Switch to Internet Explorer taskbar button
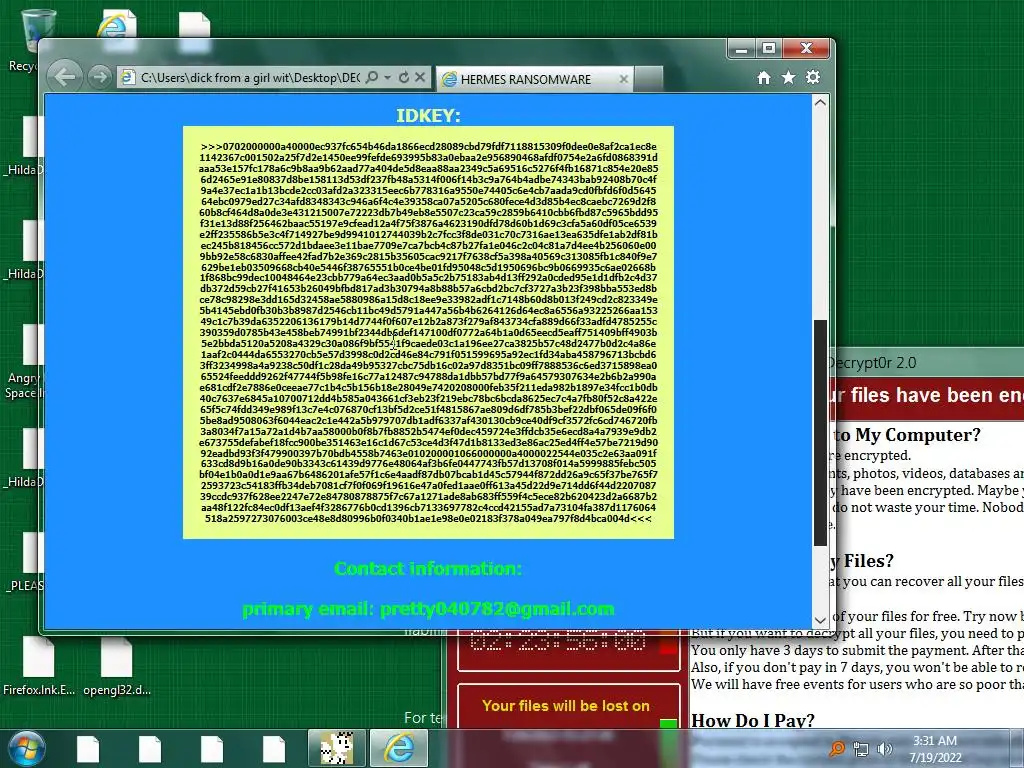1024x768 pixels. [x=399, y=748]
